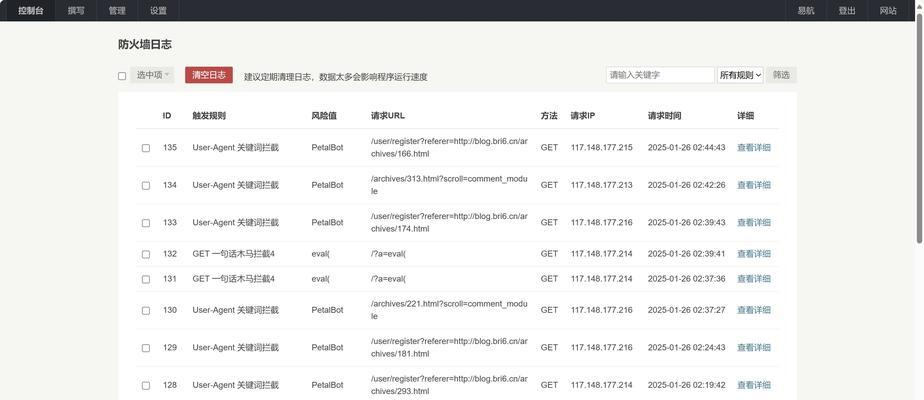
Task: Expand the 选中项 dropdown
Action: pyautogui.click(x=153, y=75)
